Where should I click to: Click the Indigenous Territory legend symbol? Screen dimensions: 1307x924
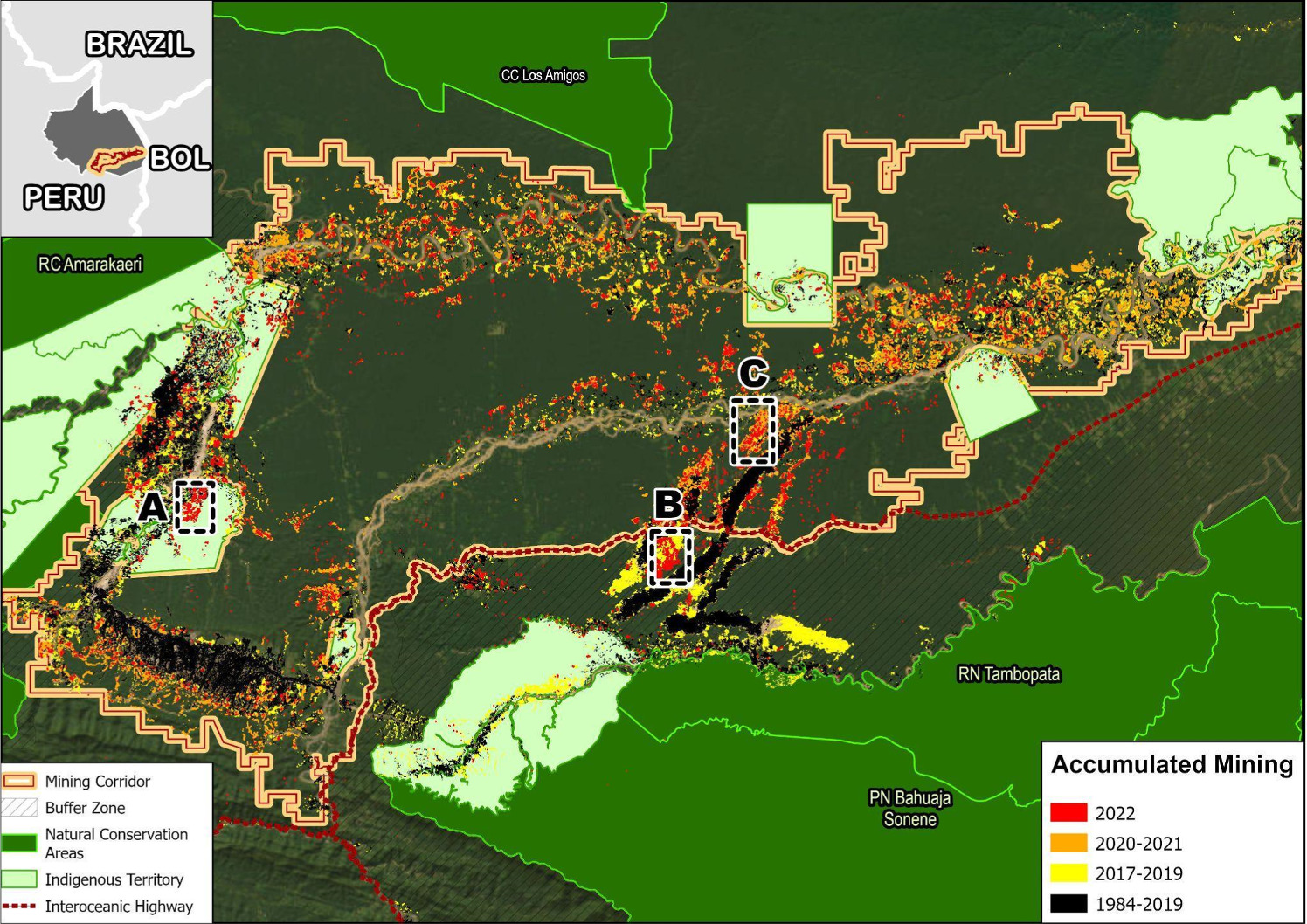19,879
